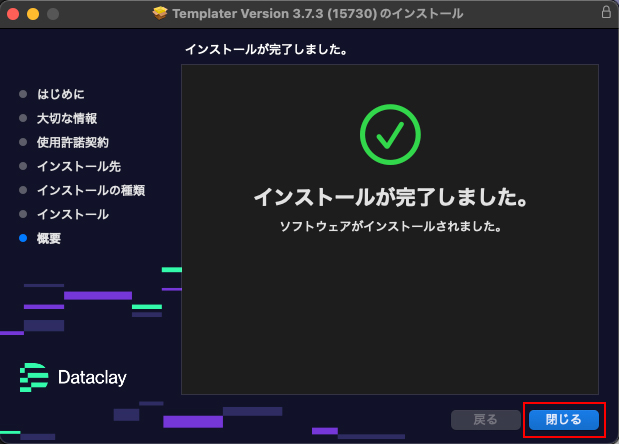
Task: Go to the 使用許諾契約 step
Action: [x=73, y=142]
